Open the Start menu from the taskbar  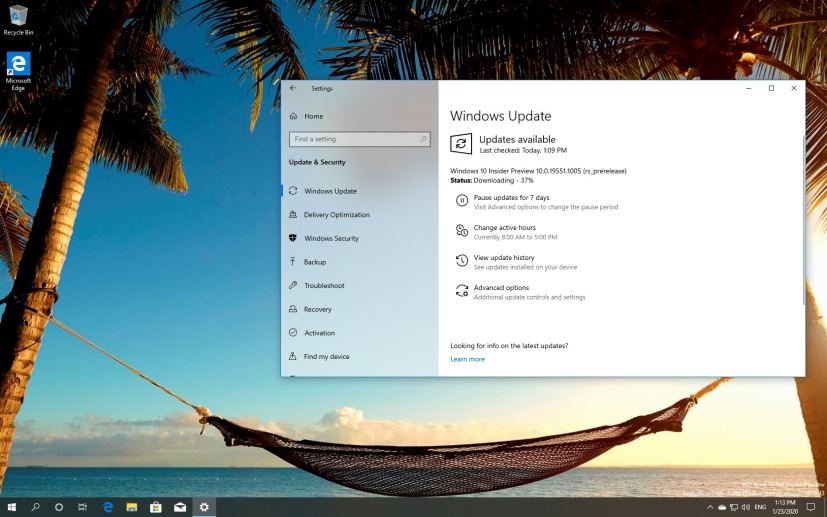11,507
